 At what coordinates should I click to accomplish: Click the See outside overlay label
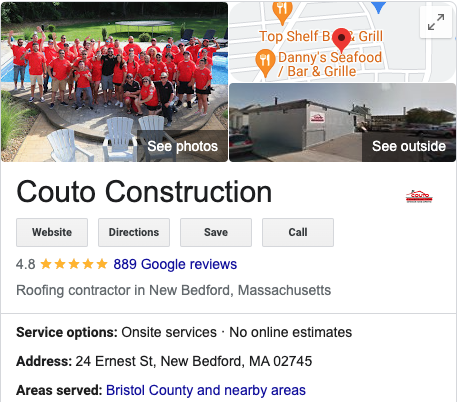(409, 146)
